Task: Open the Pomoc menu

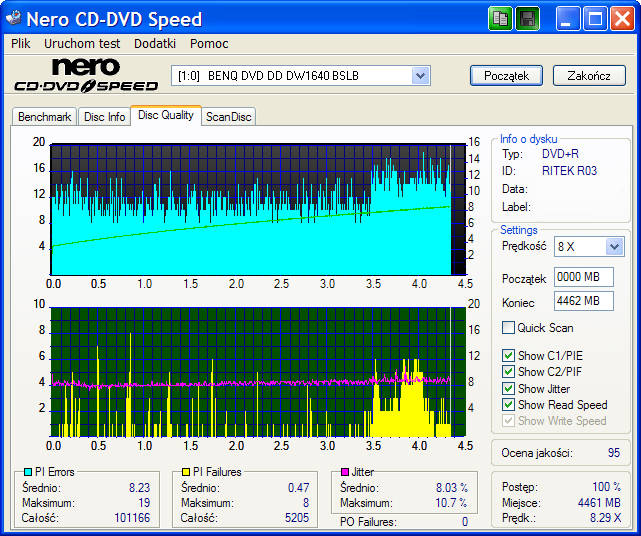Action: tap(209, 43)
